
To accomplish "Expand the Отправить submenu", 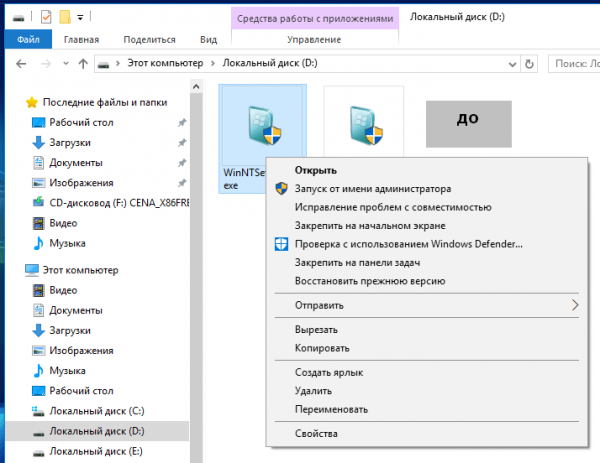I will pyautogui.click(x=427, y=305).
